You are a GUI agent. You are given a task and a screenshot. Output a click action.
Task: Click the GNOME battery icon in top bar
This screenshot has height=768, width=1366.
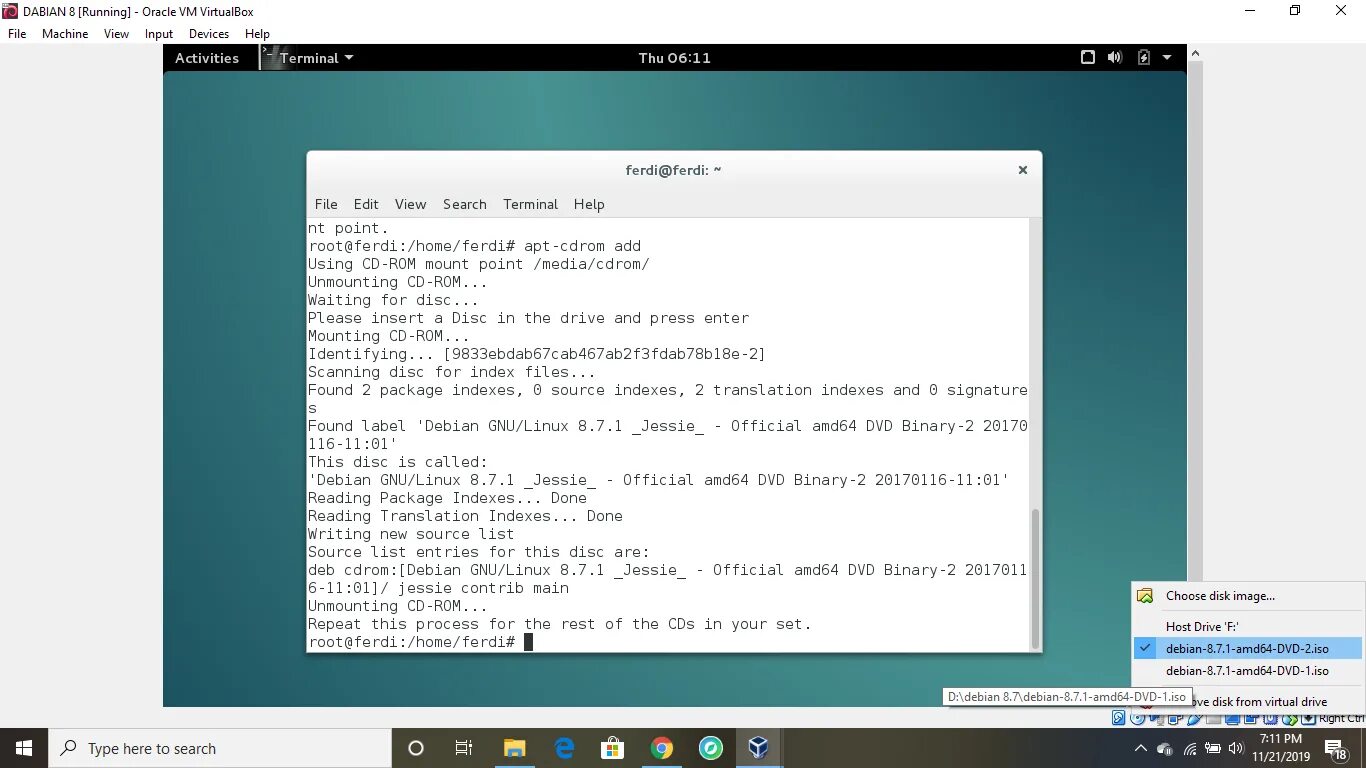click(x=1143, y=58)
